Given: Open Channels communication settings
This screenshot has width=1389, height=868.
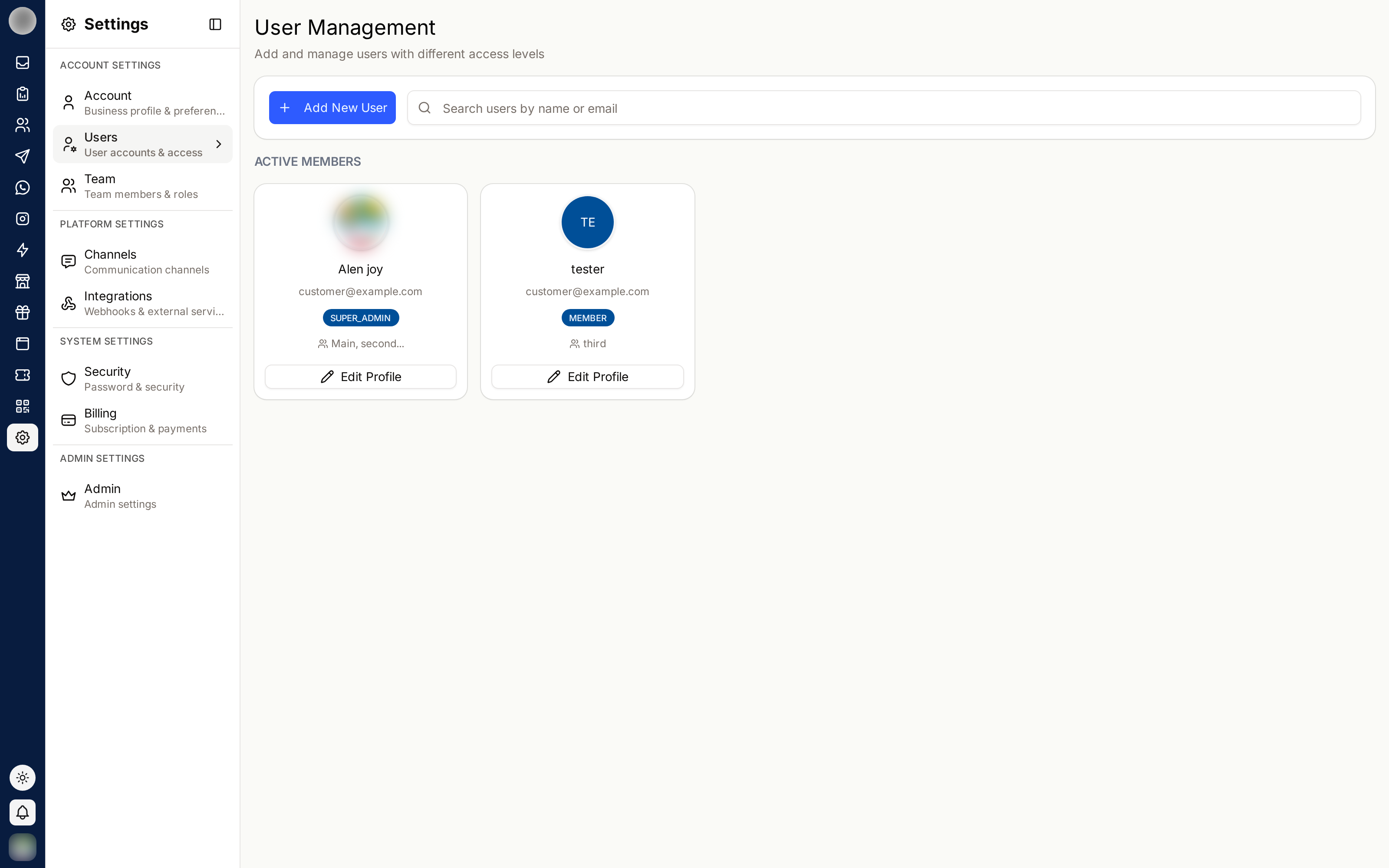Looking at the screenshot, I should (143, 261).
